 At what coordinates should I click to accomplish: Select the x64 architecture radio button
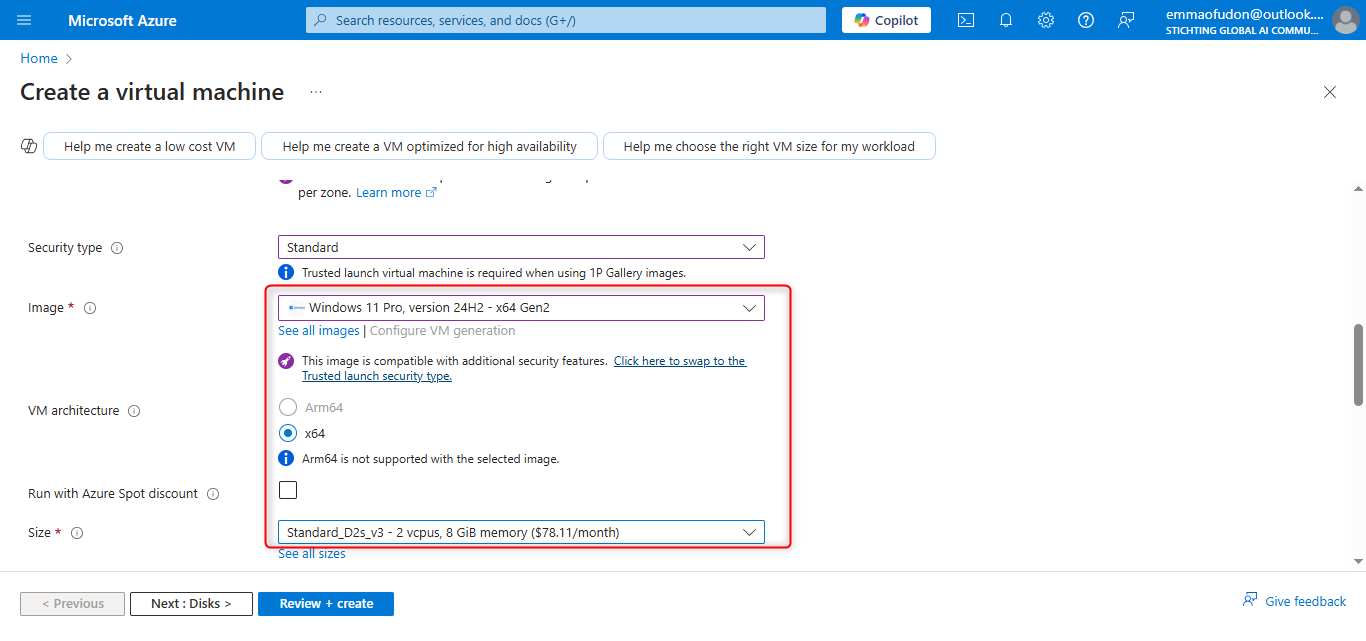pyautogui.click(x=288, y=433)
